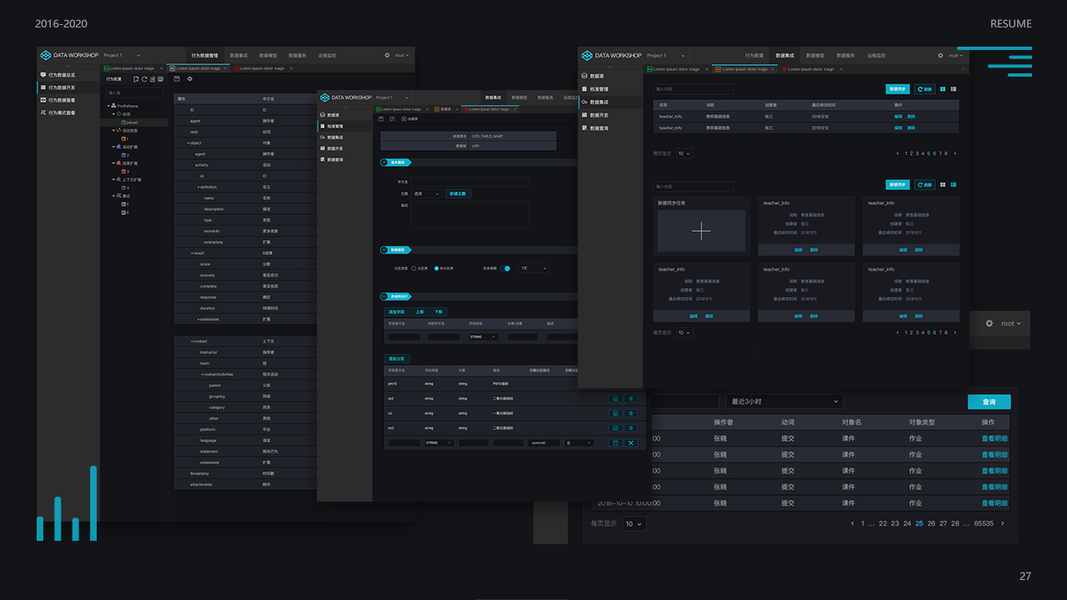Switch to red Lorem ipsum tab in behavior window
The image size is (1067, 600).
pyautogui.click(x=259, y=69)
